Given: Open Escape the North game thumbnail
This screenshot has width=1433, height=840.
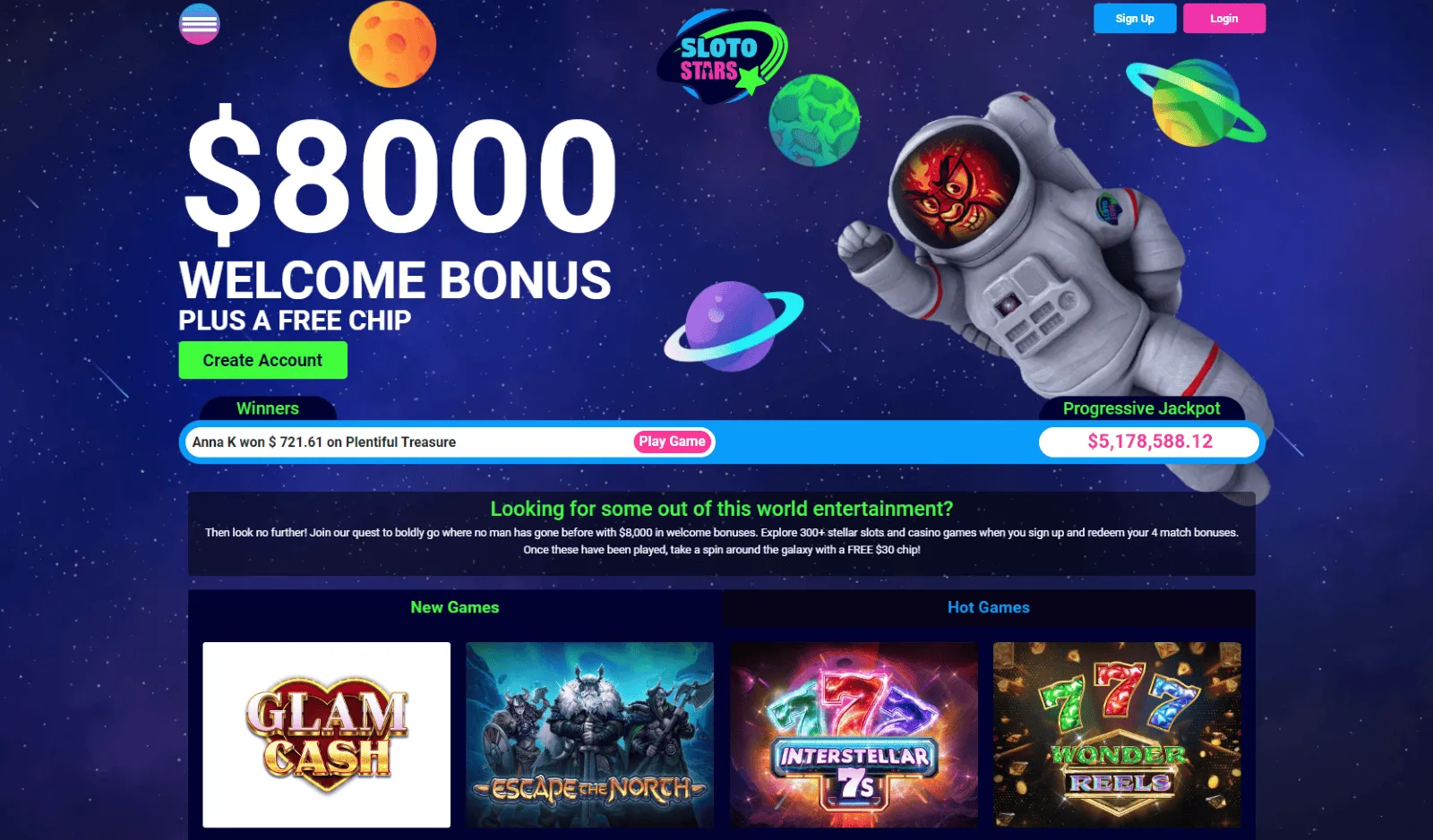Looking at the screenshot, I should pyautogui.click(x=590, y=734).
